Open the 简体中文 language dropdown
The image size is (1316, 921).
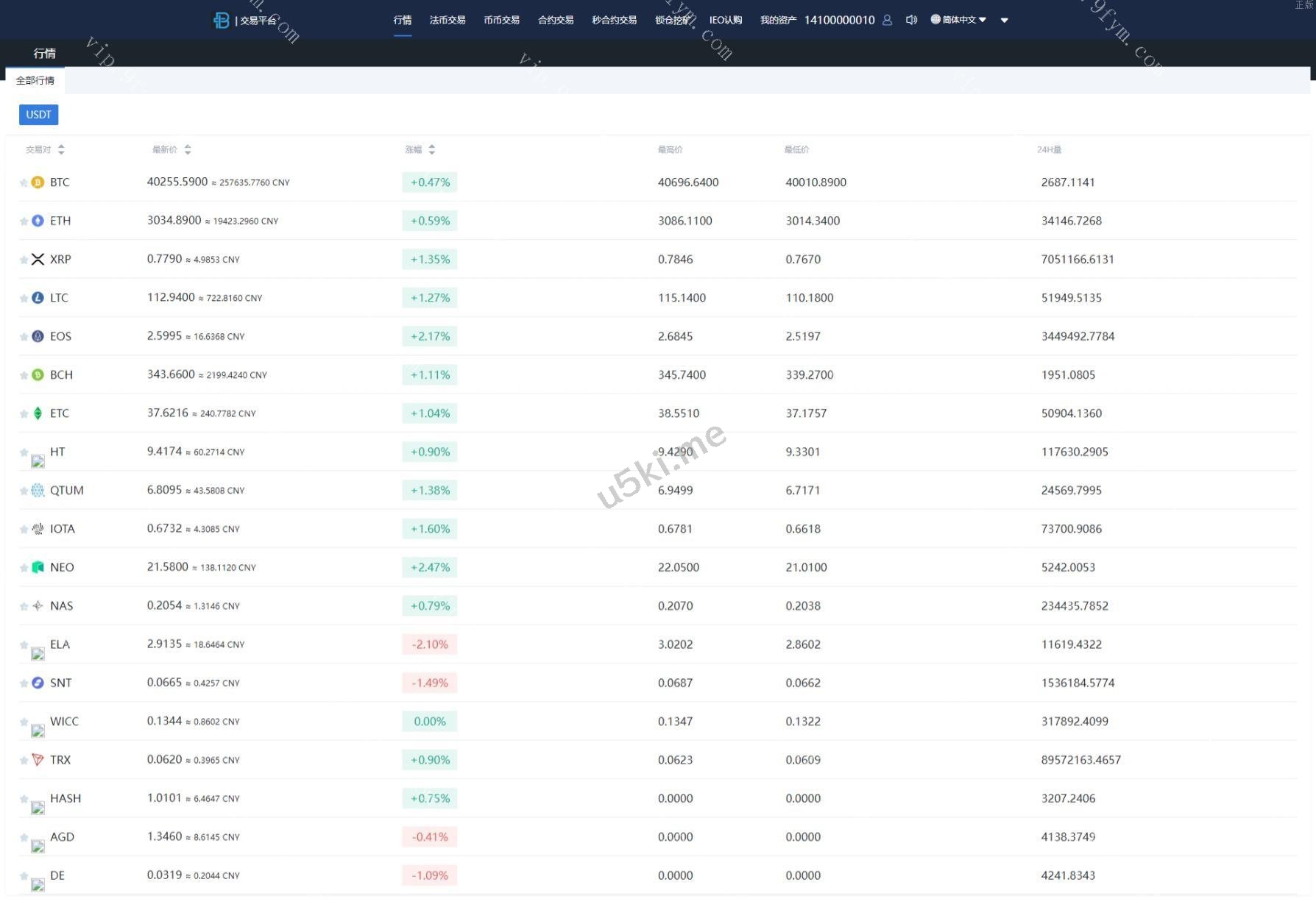point(958,20)
